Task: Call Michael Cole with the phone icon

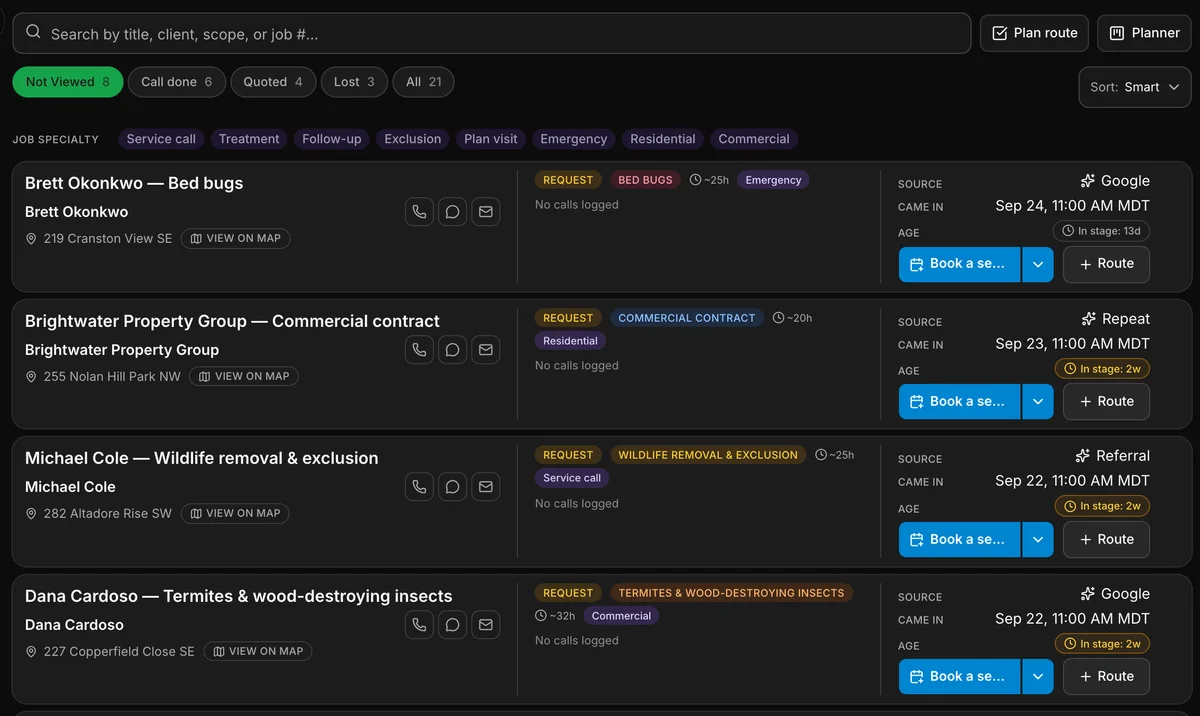Action: [x=420, y=487]
